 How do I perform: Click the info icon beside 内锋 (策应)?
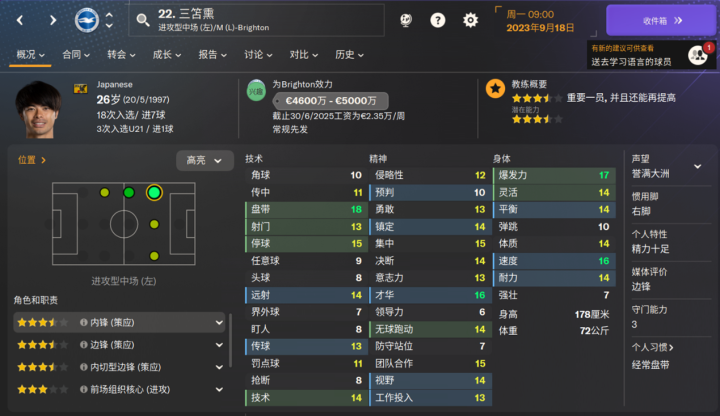84,322
